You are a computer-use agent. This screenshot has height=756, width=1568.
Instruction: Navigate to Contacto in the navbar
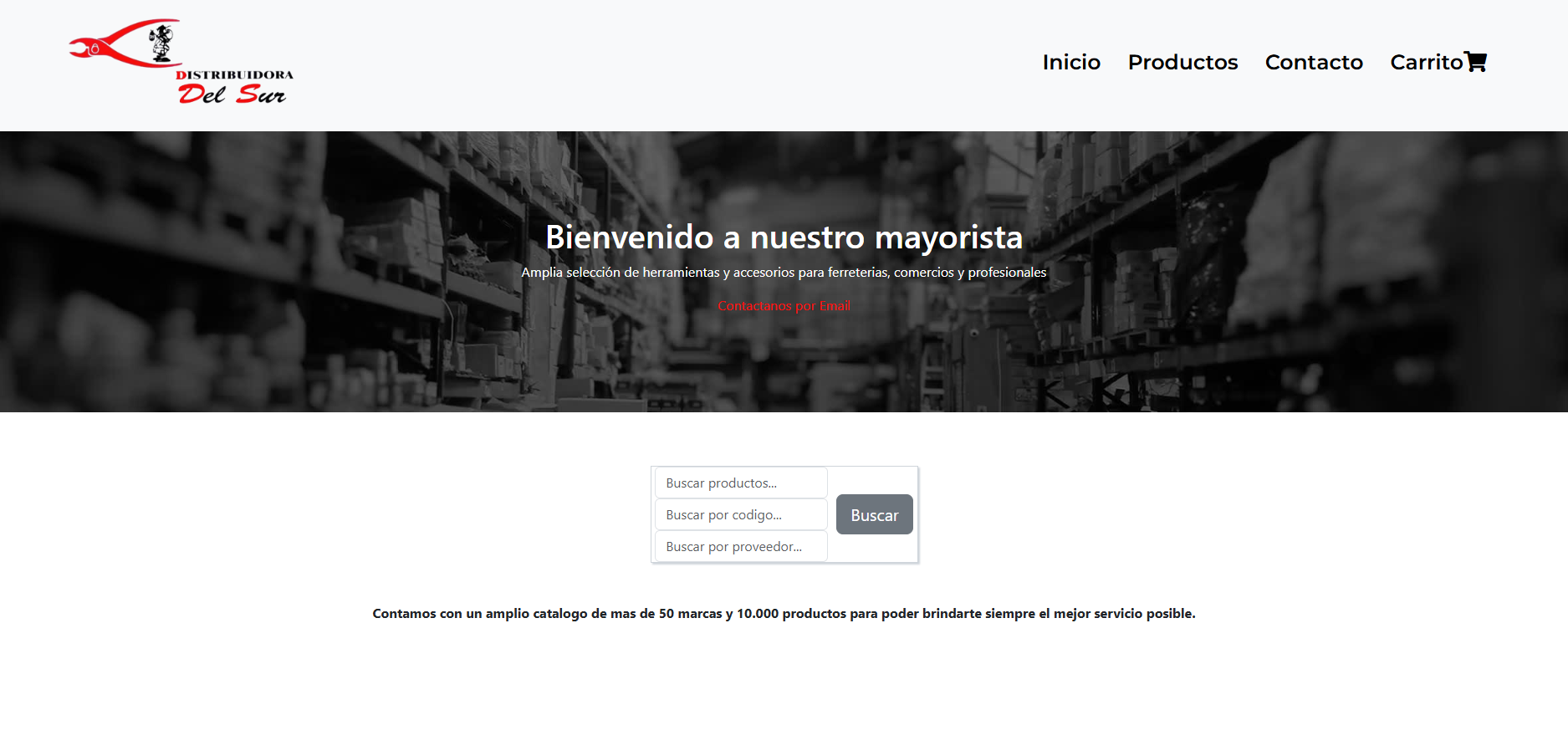[x=1313, y=62]
